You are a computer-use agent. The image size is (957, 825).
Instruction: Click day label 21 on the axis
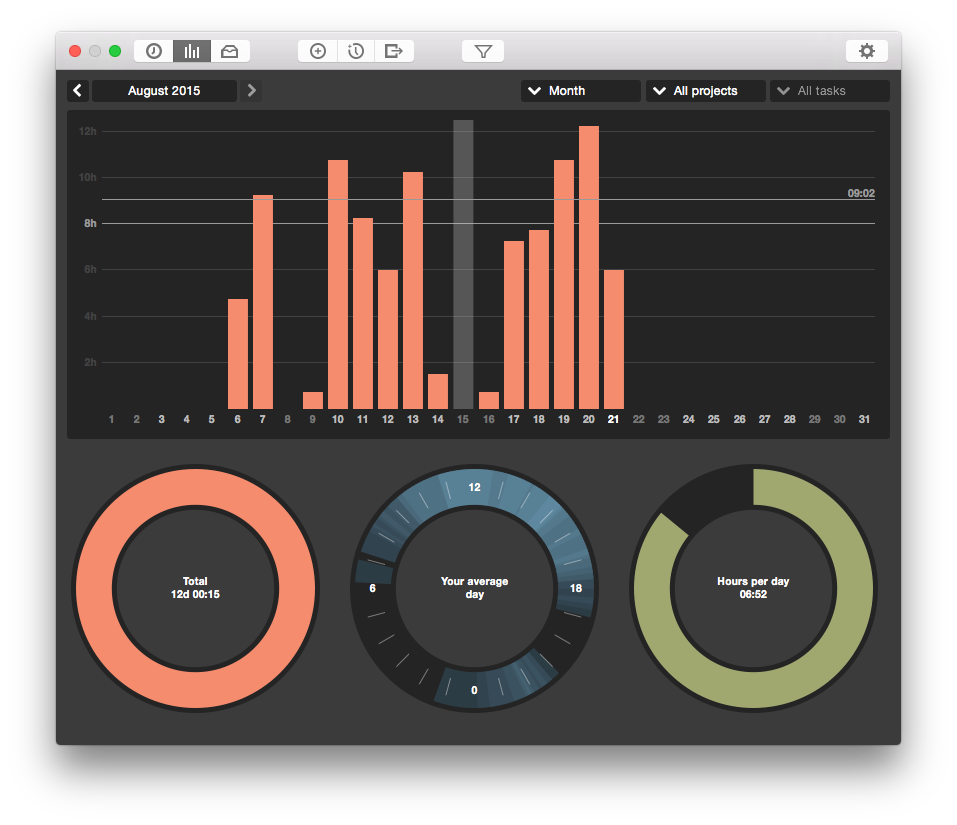click(x=613, y=419)
